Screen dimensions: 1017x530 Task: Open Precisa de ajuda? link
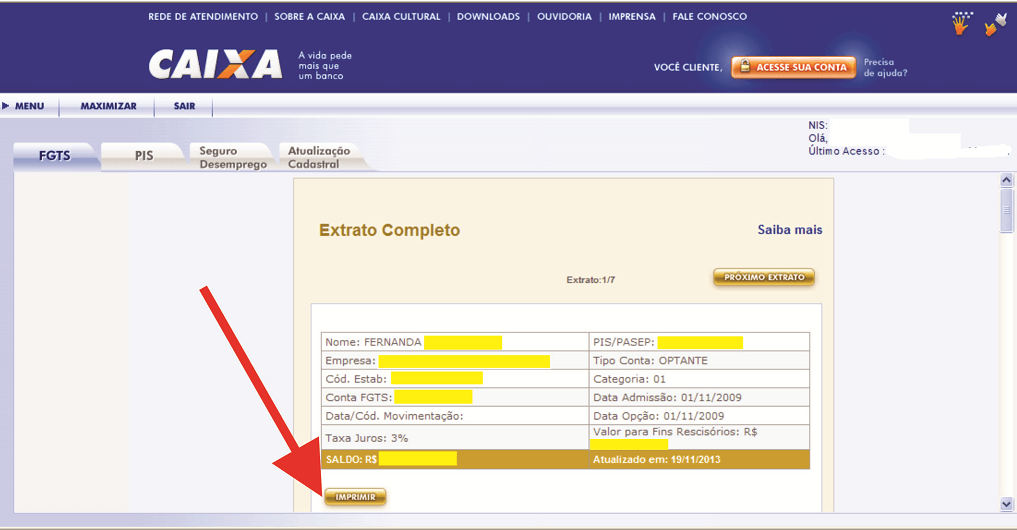click(885, 67)
